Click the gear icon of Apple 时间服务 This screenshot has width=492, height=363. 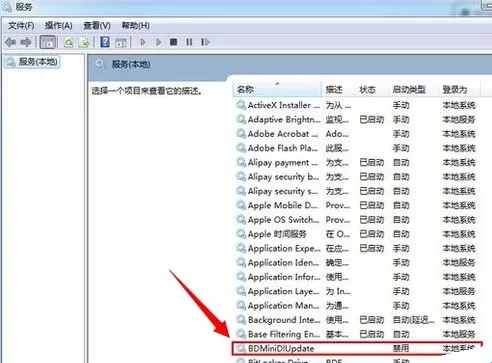pos(241,234)
